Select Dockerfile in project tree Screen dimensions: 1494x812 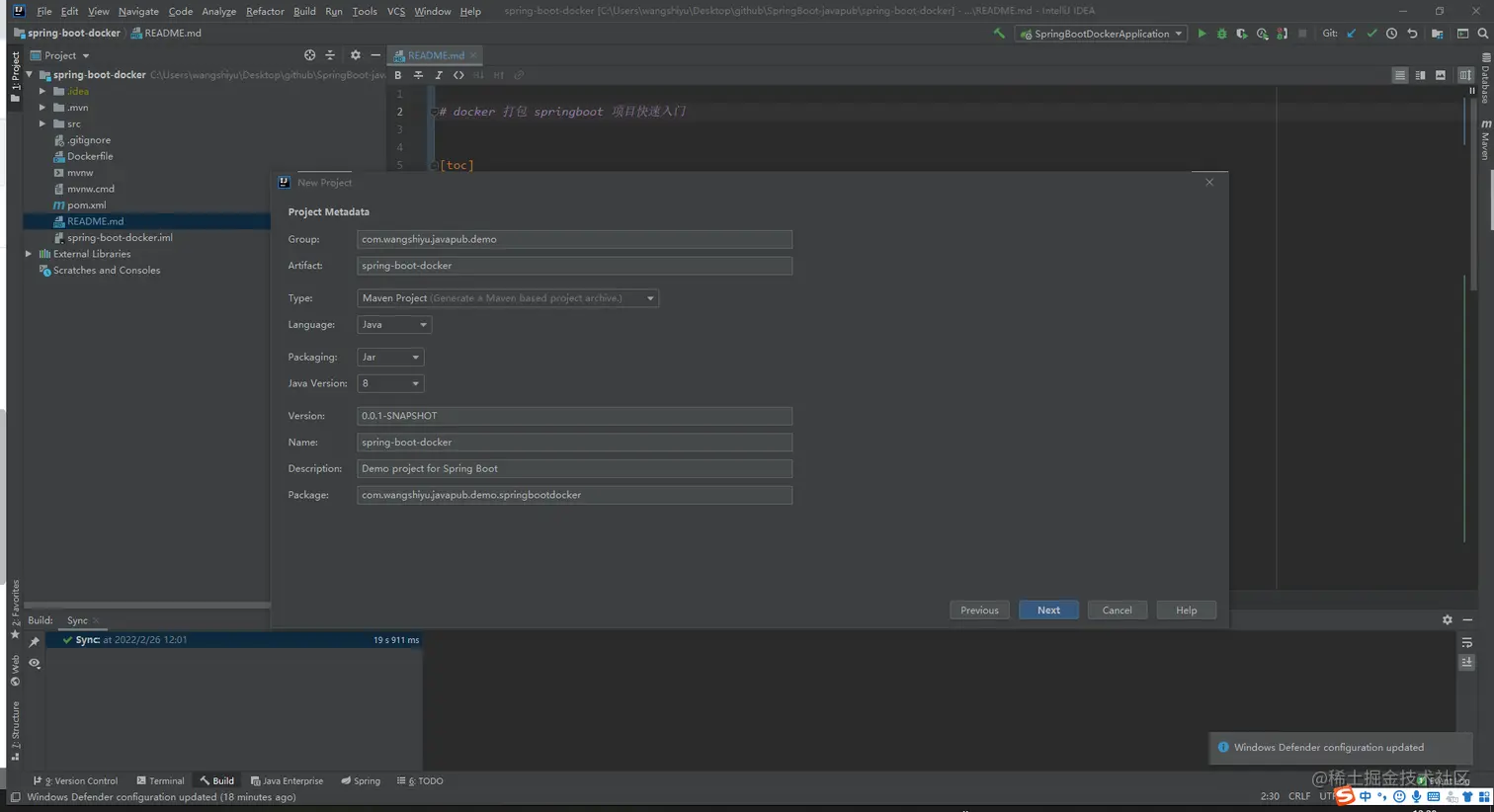coord(90,156)
